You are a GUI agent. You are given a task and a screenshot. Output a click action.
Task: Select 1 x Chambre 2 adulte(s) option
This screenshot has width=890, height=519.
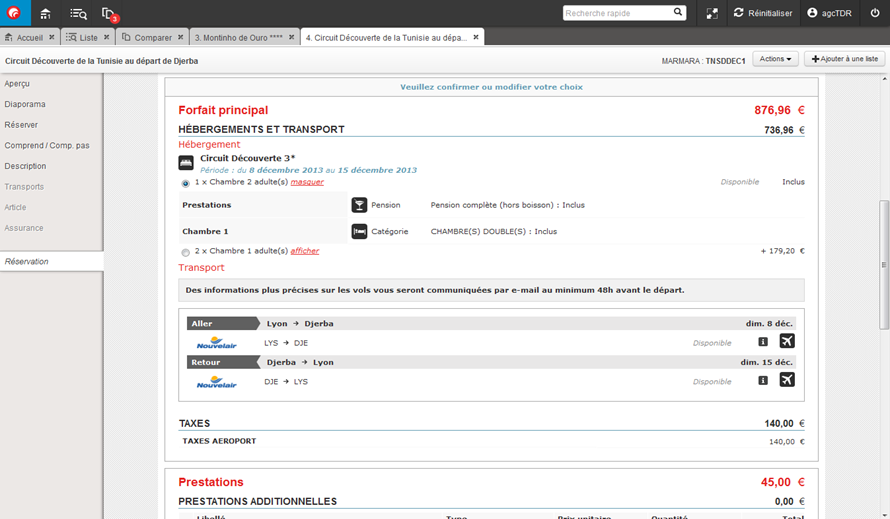pos(186,183)
